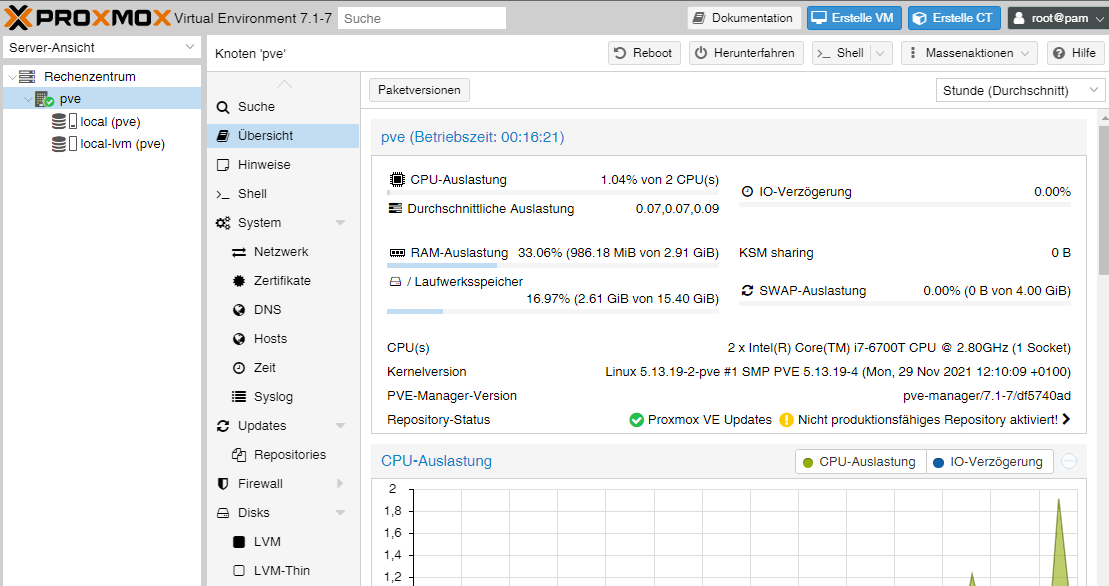Open Firewall in the node menu
The image size is (1109, 586).
click(283, 484)
